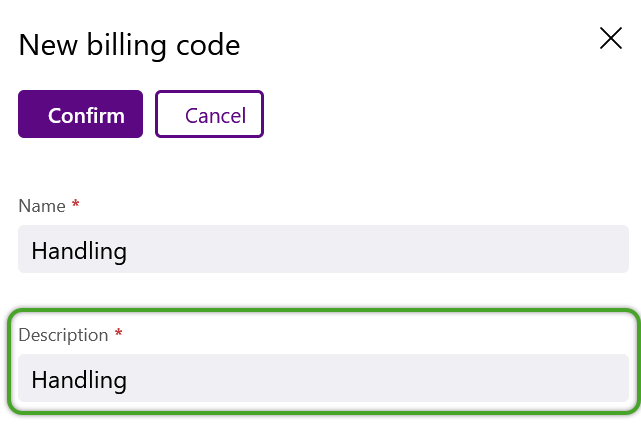Focus the Description input field

[323, 378]
